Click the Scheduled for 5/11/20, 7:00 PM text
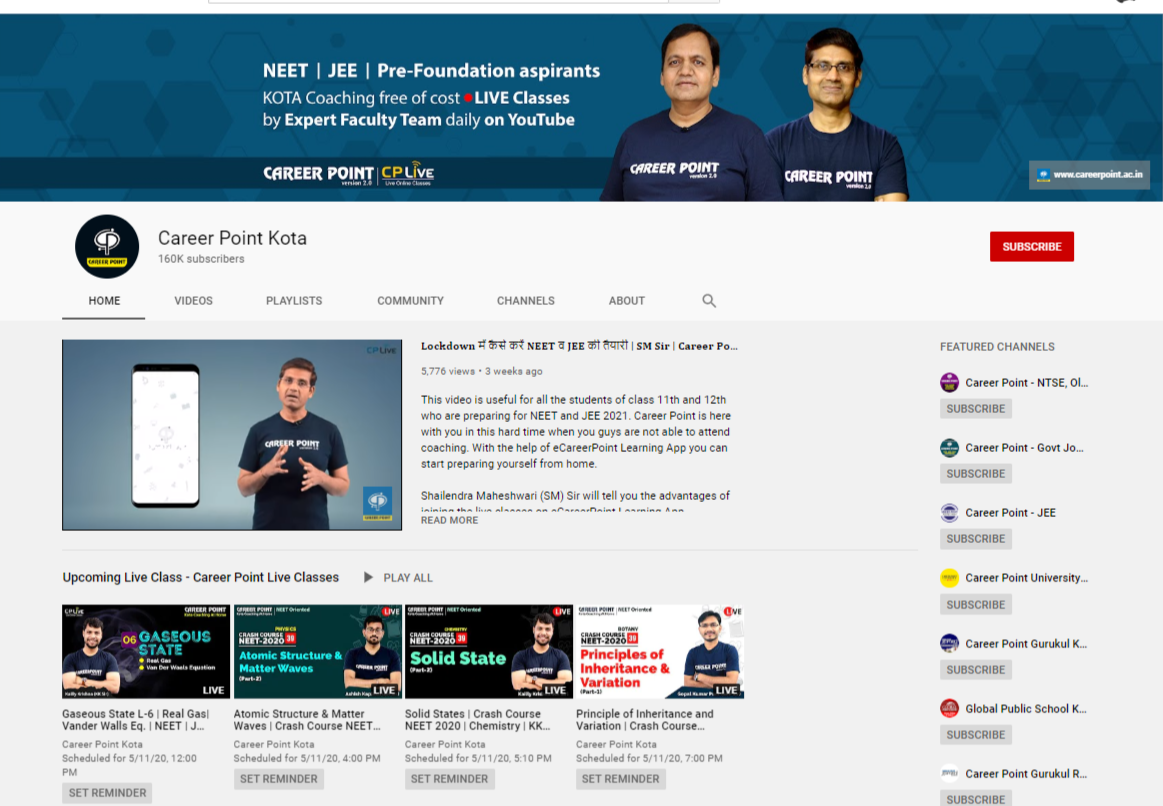 point(649,758)
